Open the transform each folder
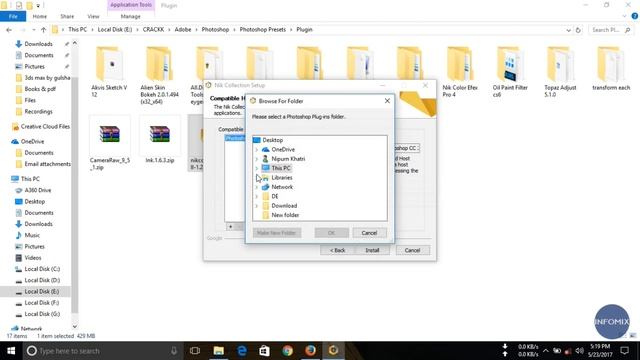640x360 pixels. (x=611, y=68)
